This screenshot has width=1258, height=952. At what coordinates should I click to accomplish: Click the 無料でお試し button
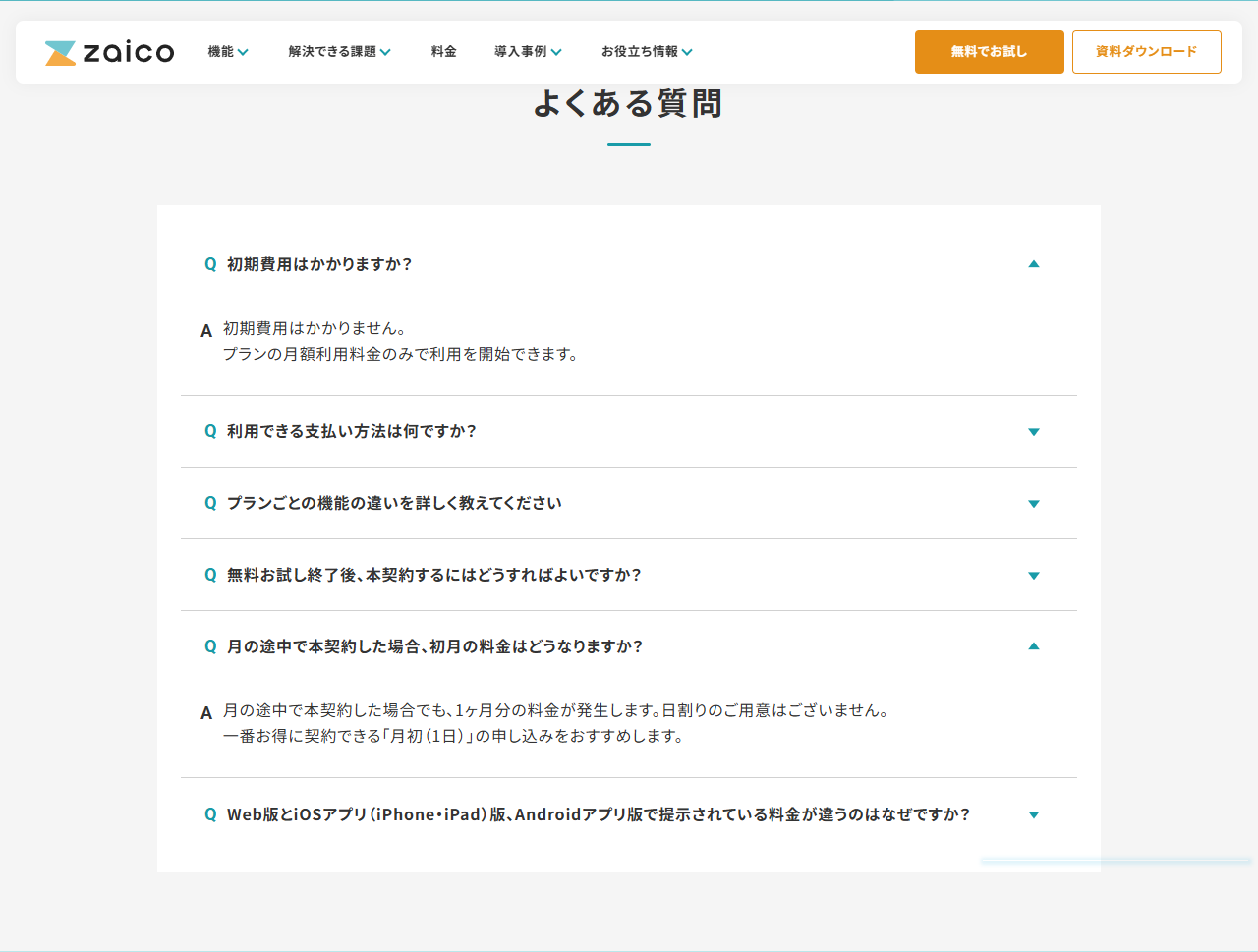point(989,52)
